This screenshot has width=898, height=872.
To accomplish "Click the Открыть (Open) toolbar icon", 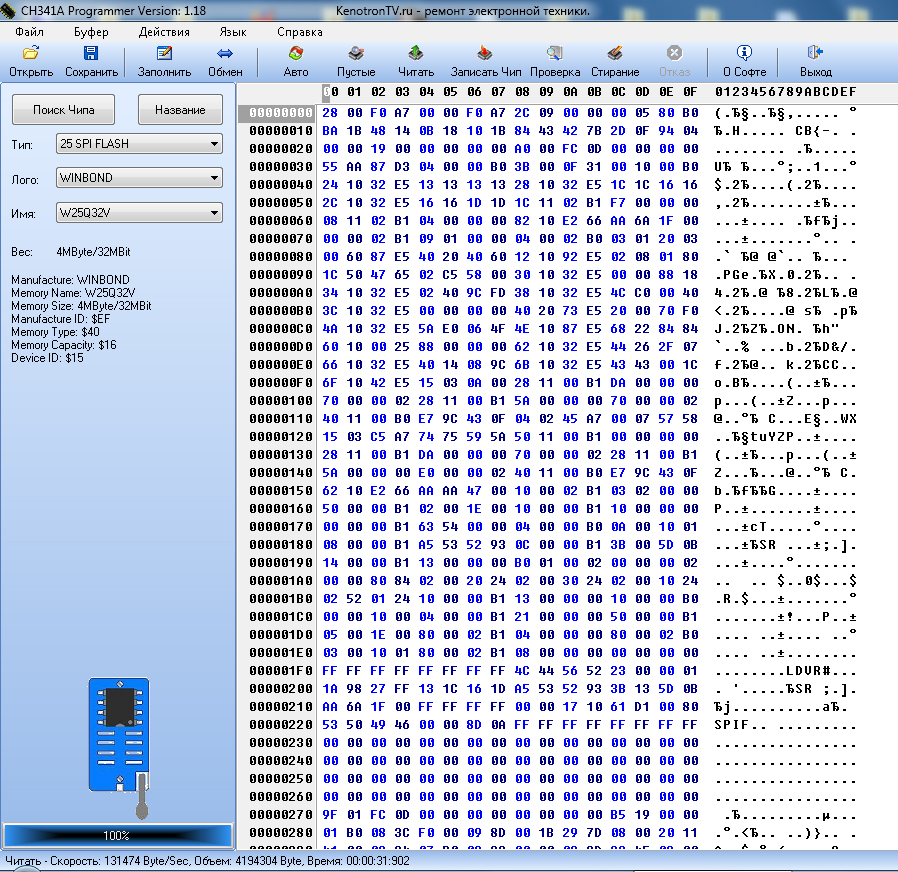I will tap(31, 54).
